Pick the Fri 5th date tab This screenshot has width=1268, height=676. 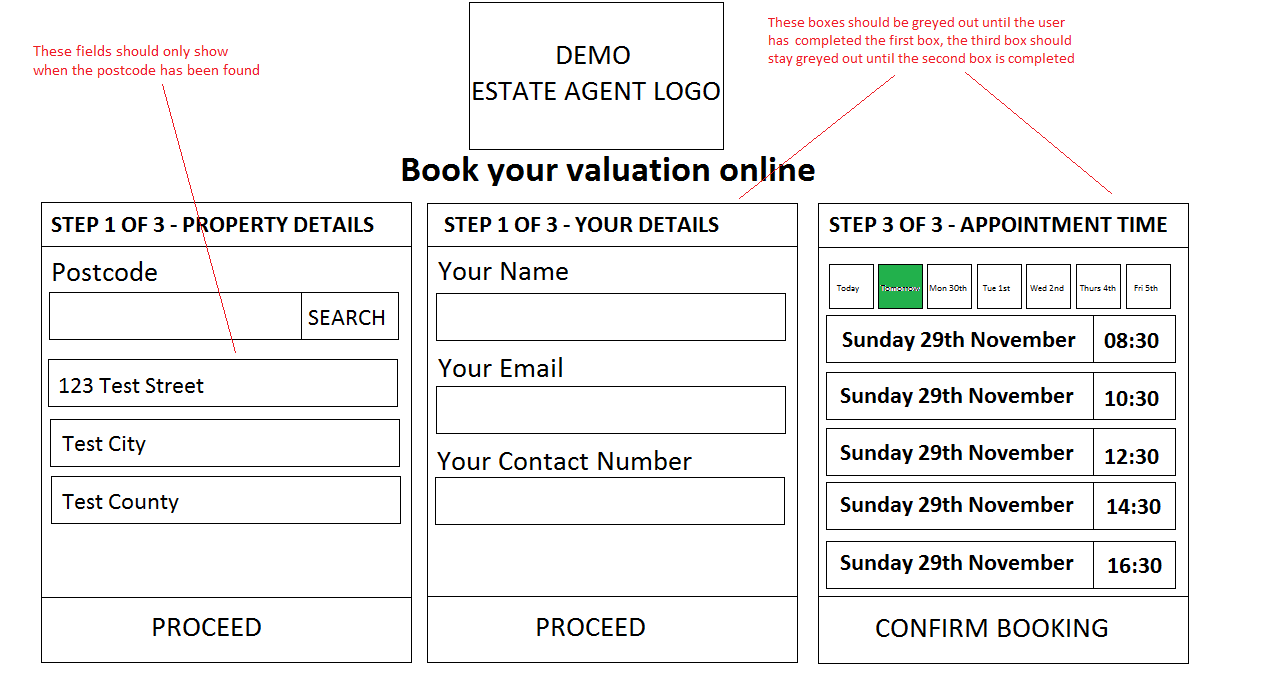[1148, 287]
